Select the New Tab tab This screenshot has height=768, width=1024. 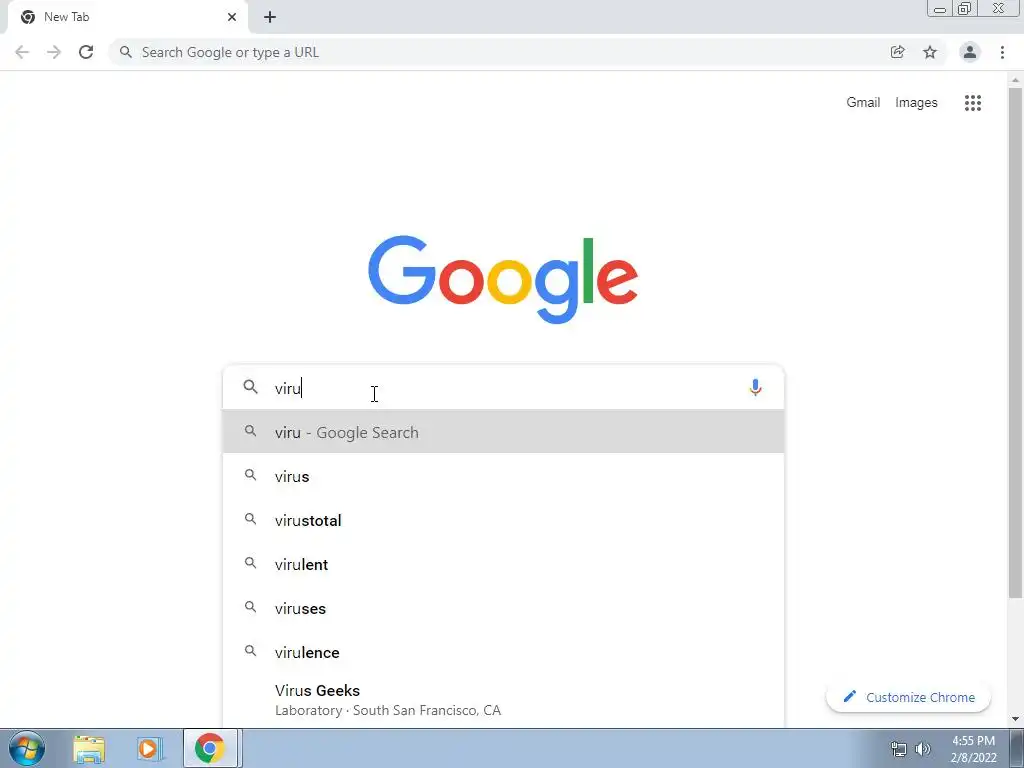click(128, 17)
